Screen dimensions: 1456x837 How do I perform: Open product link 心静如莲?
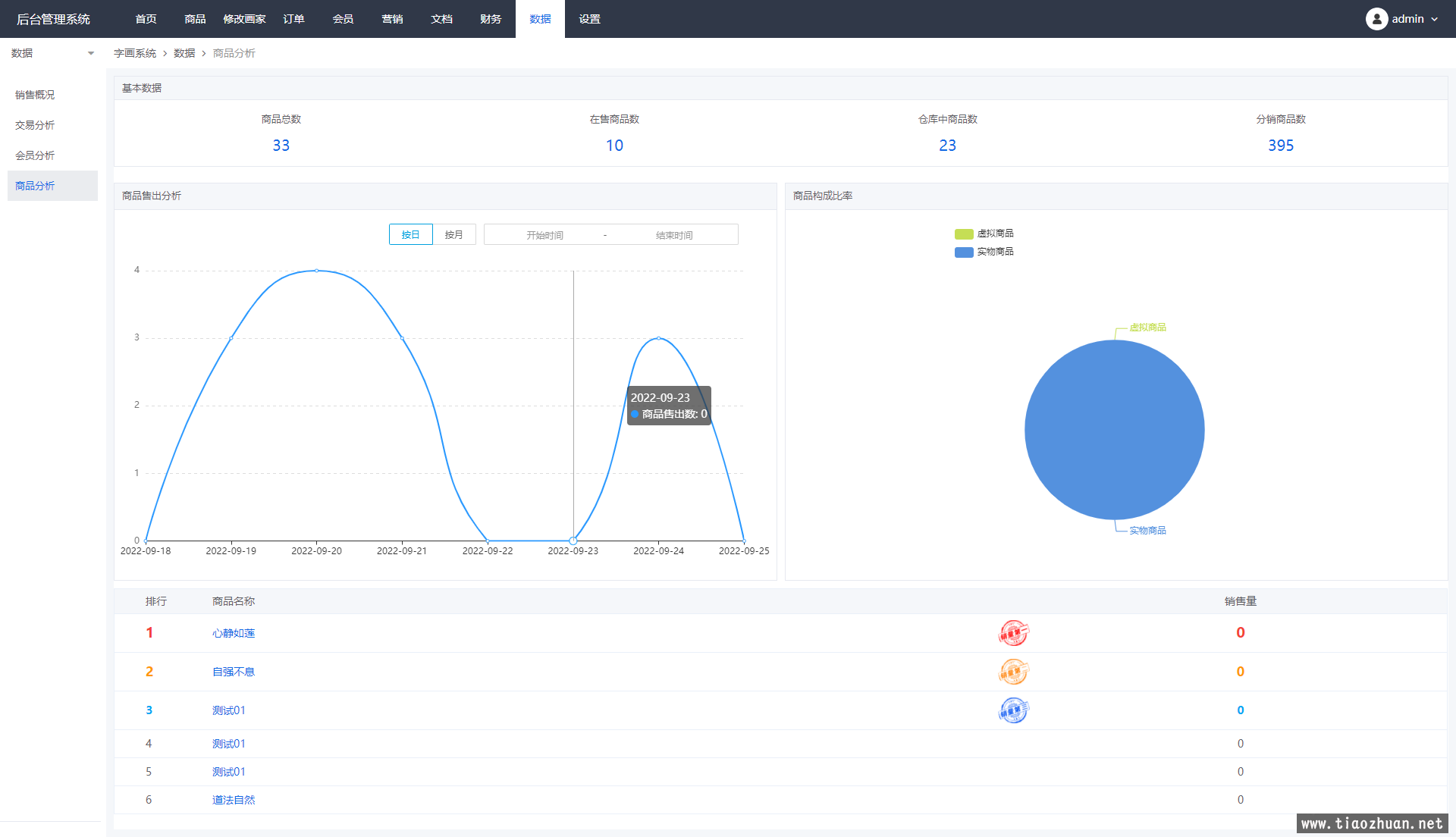(x=234, y=633)
